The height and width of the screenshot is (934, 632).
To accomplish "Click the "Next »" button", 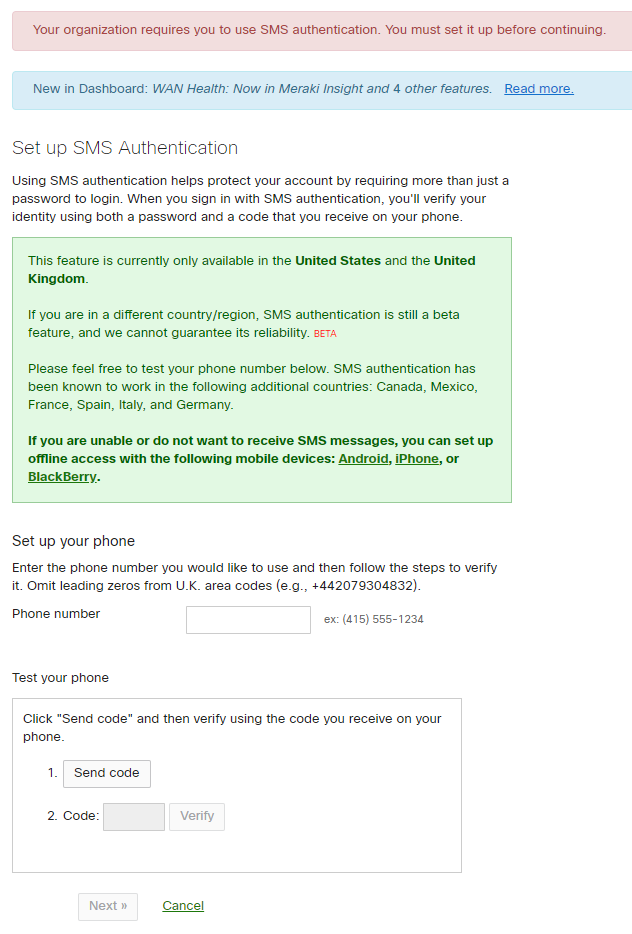I will 107,906.
